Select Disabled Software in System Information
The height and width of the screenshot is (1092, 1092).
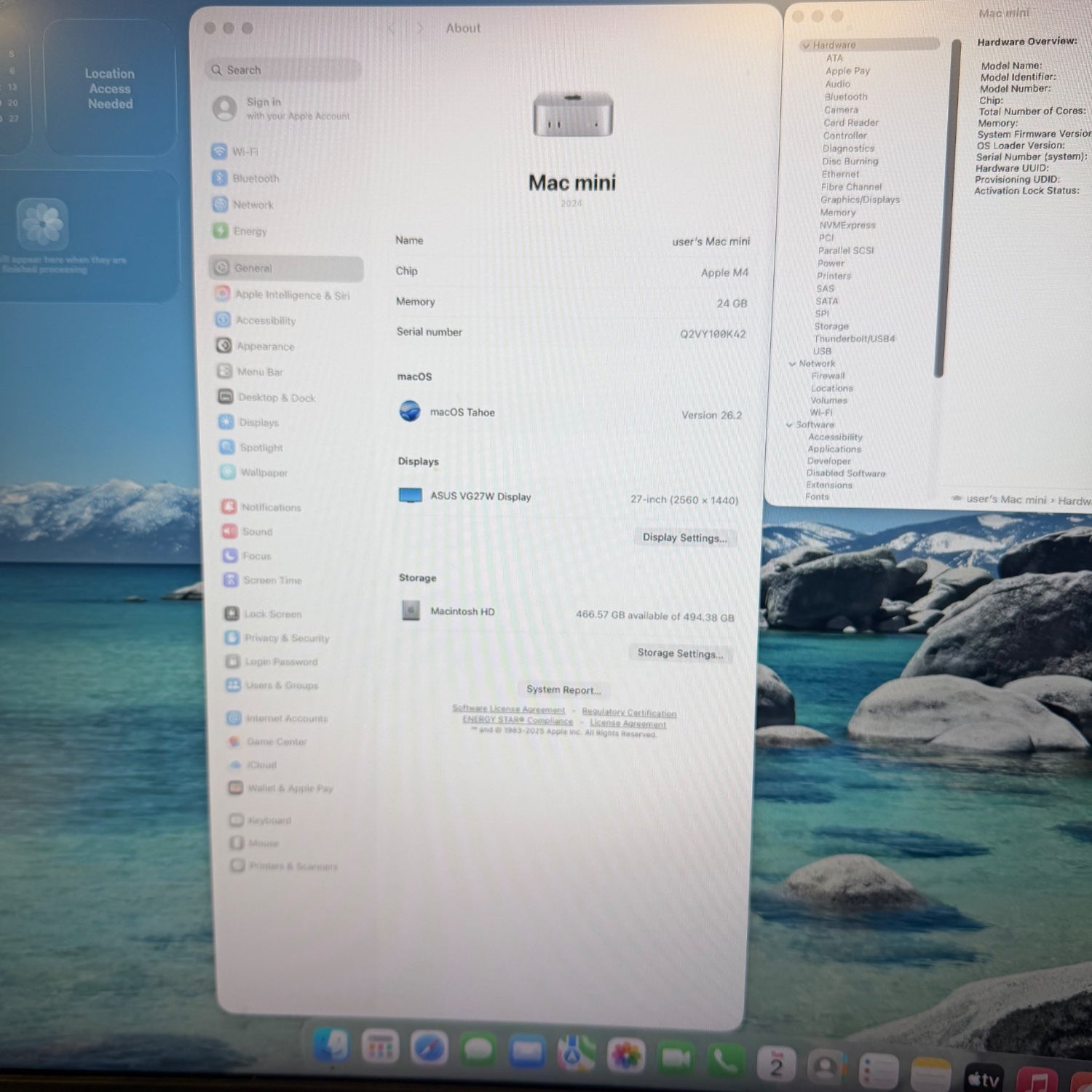(x=846, y=473)
